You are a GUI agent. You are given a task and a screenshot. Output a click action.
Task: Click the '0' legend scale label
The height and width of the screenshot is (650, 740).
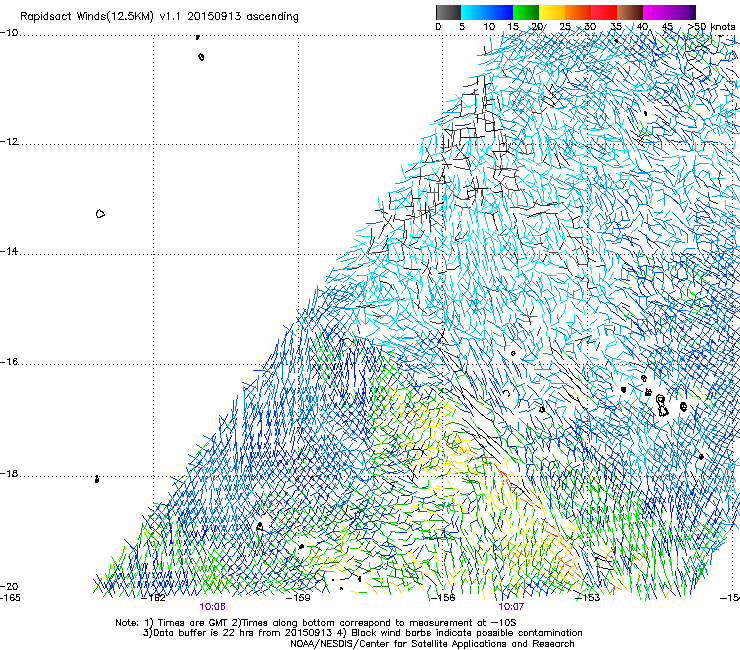[438, 27]
